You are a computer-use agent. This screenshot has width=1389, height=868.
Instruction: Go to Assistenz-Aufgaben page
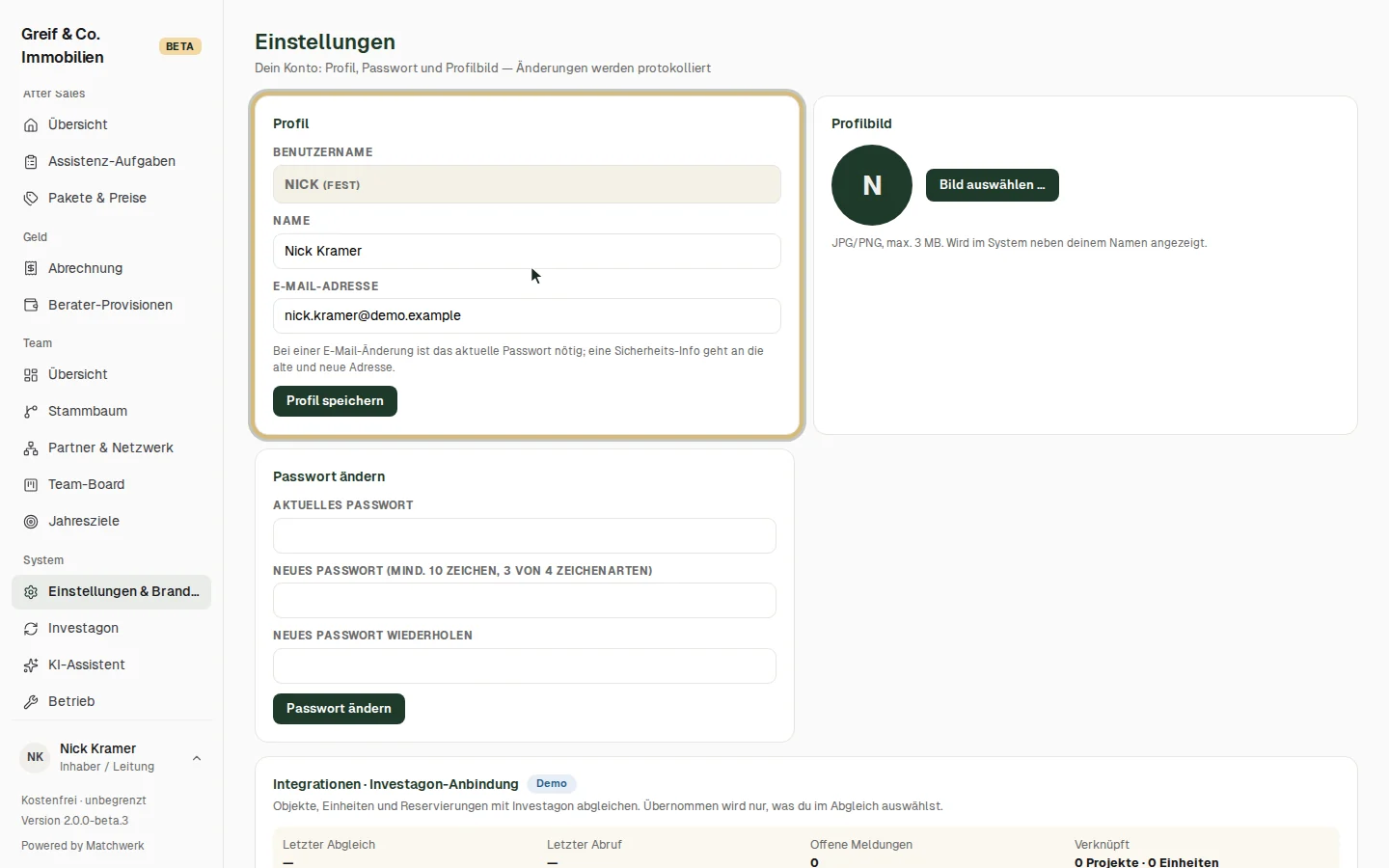111,162
